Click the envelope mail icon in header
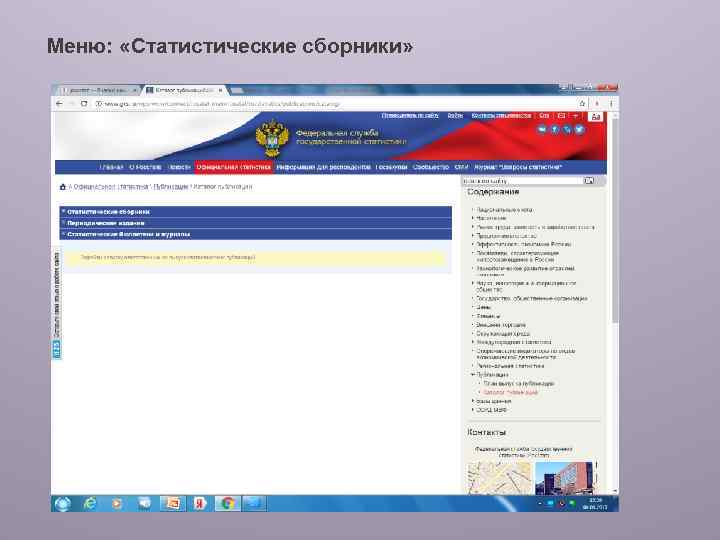 pos(561,116)
